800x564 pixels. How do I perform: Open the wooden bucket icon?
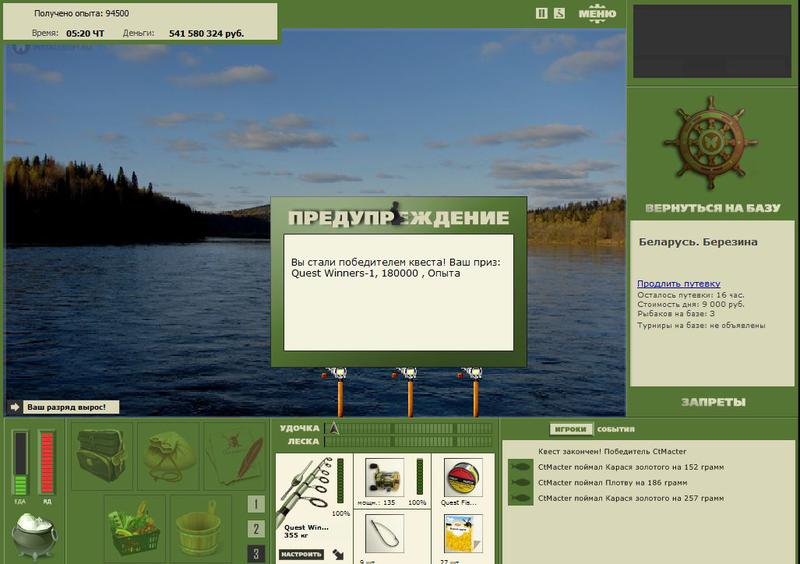click(x=199, y=529)
